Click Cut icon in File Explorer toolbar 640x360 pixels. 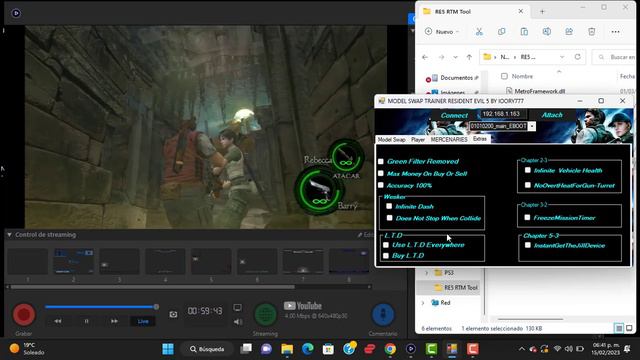pos(479,31)
